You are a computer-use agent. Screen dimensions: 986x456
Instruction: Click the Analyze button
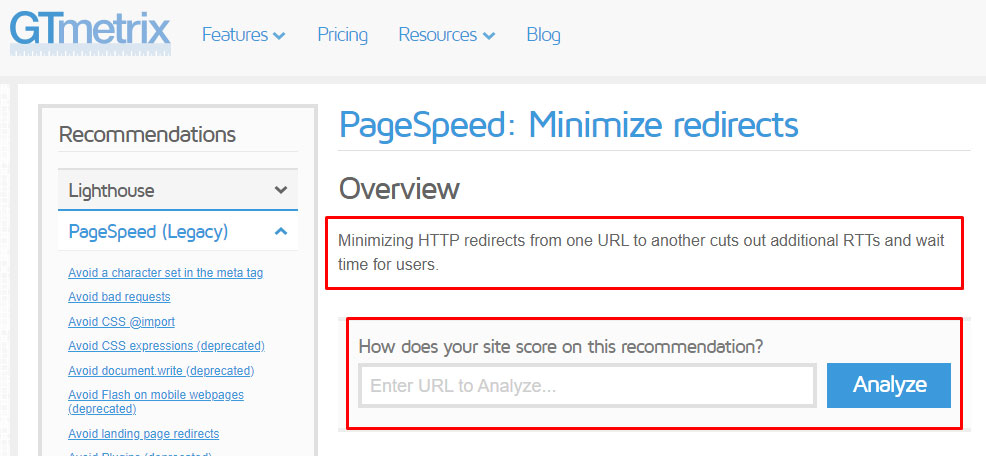point(889,385)
